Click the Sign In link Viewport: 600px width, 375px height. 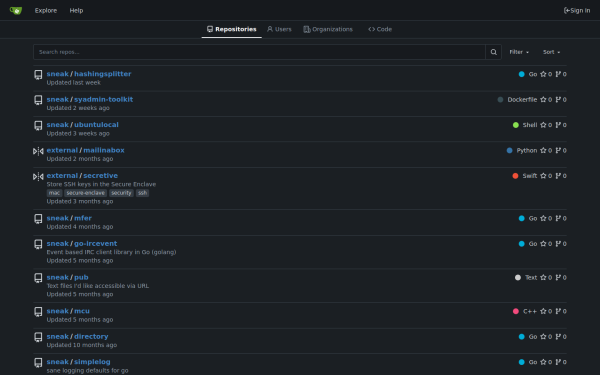[577, 10]
